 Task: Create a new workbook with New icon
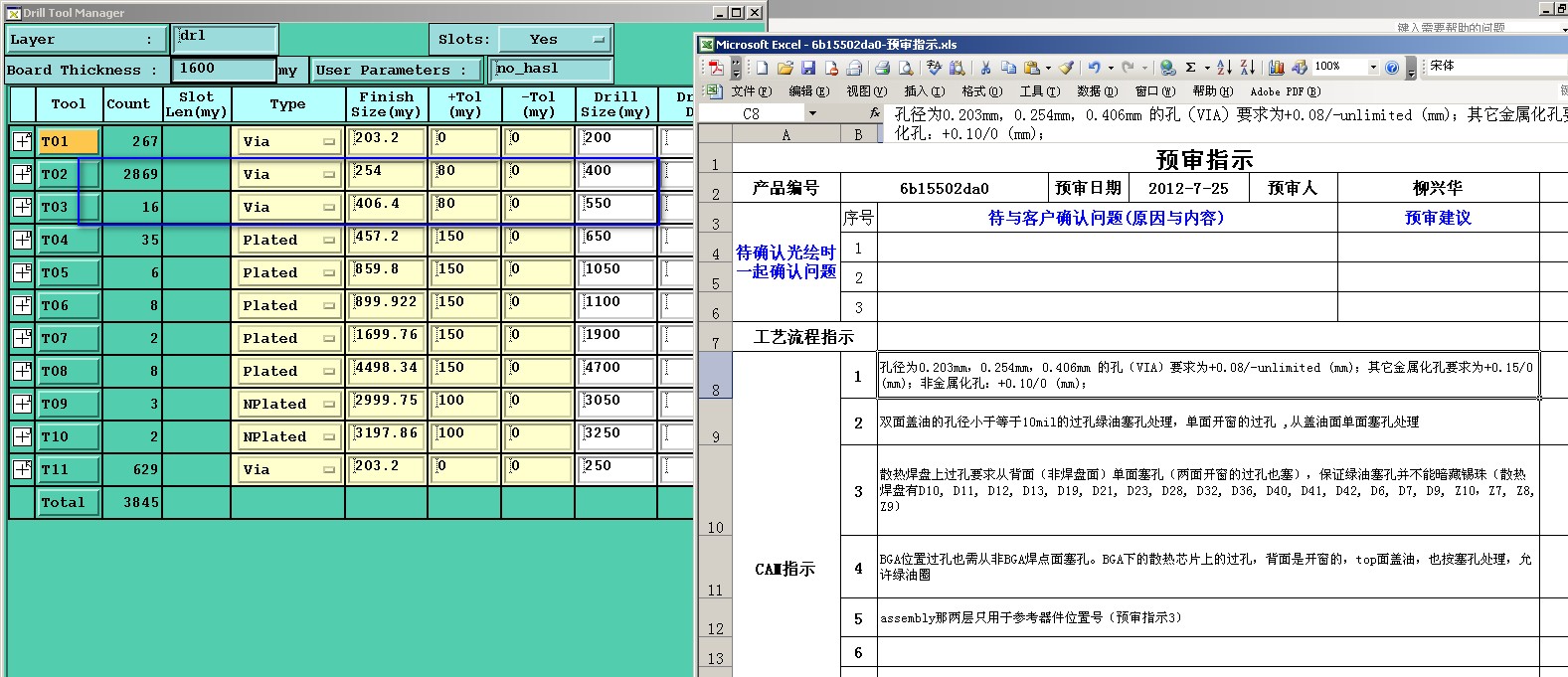(762, 67)
